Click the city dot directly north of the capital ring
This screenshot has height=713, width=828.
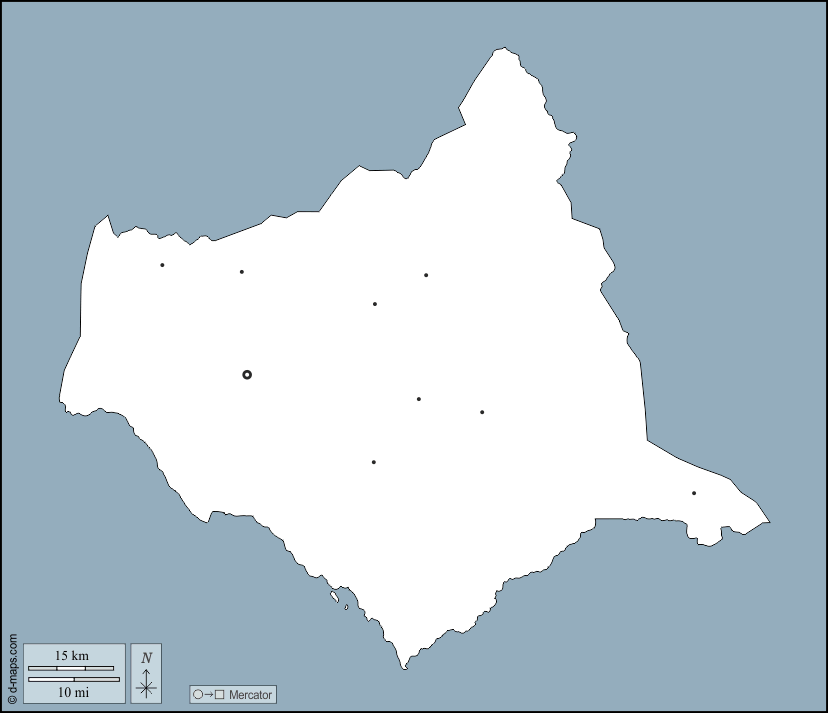(241, 272)
